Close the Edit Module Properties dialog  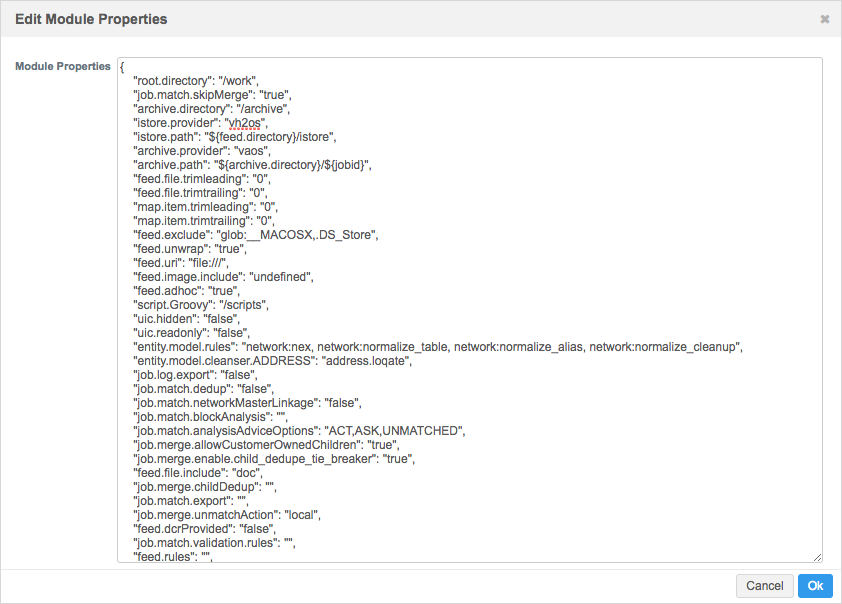pyautogui.click(x=824, y=19)
